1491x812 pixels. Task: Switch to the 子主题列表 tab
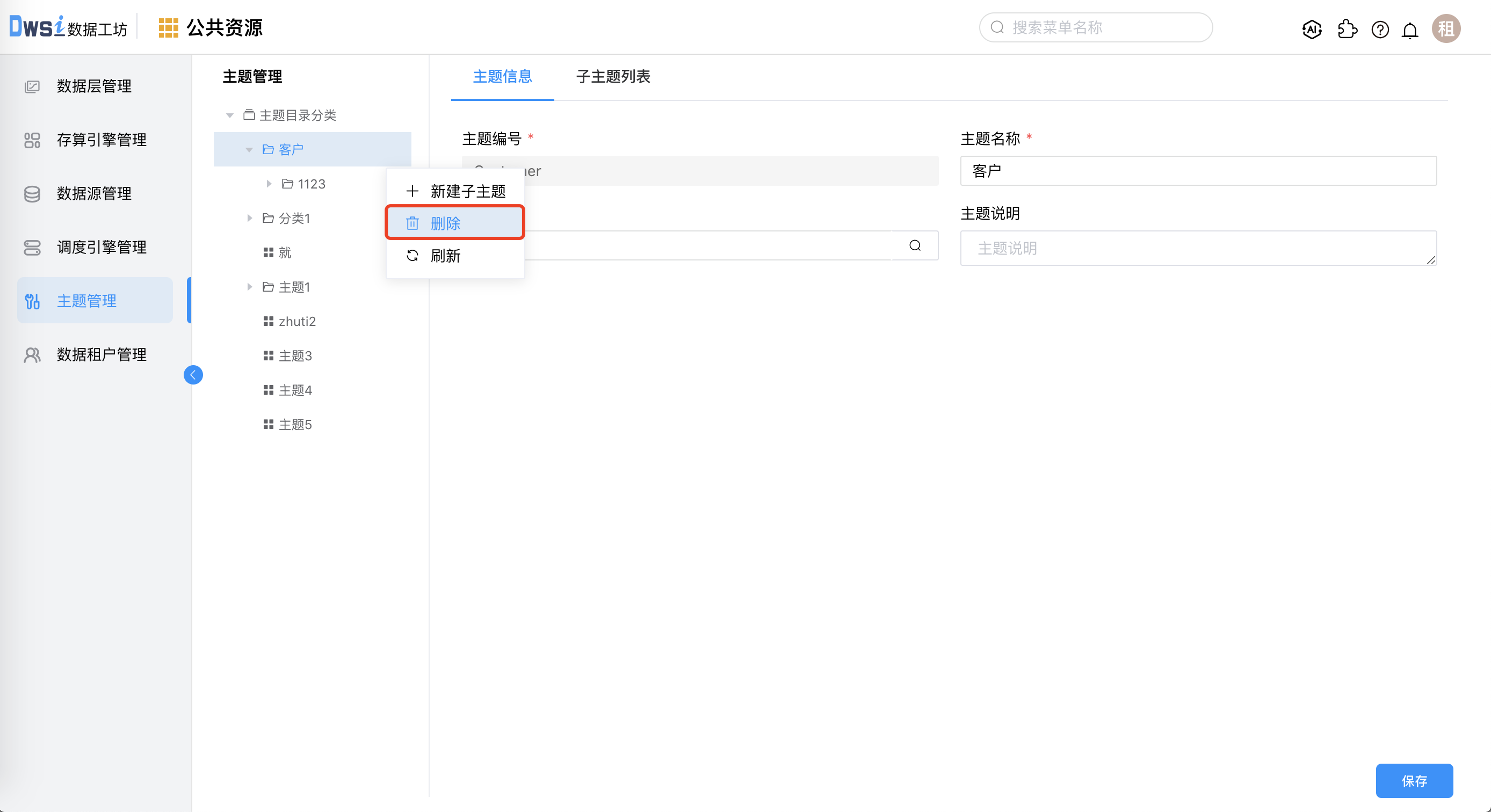[613, 76]
